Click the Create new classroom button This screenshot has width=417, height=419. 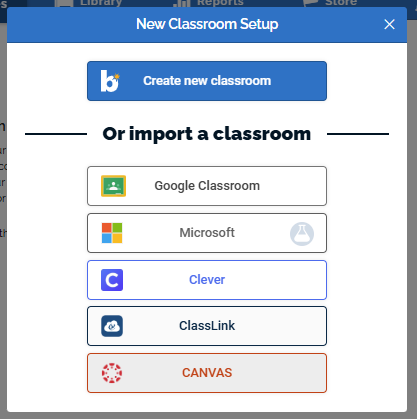[x=207, y=81]
